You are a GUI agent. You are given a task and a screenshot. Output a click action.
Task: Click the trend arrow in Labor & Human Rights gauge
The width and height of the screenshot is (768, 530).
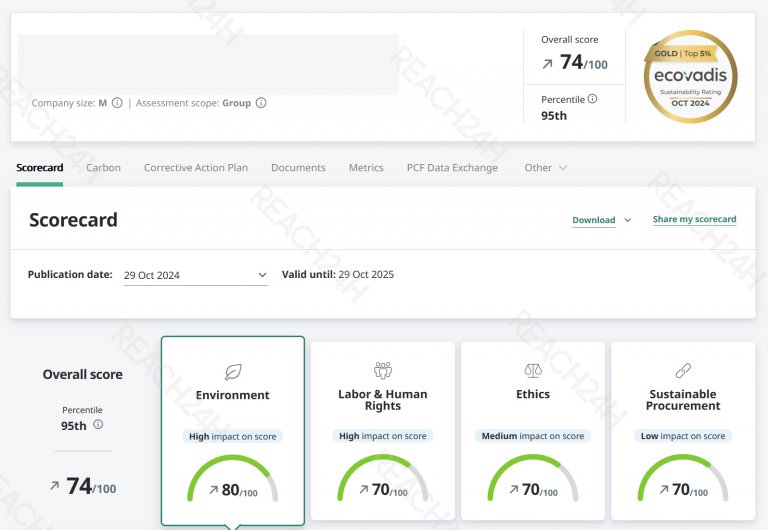pyautogui.click(x=363, y=489)
